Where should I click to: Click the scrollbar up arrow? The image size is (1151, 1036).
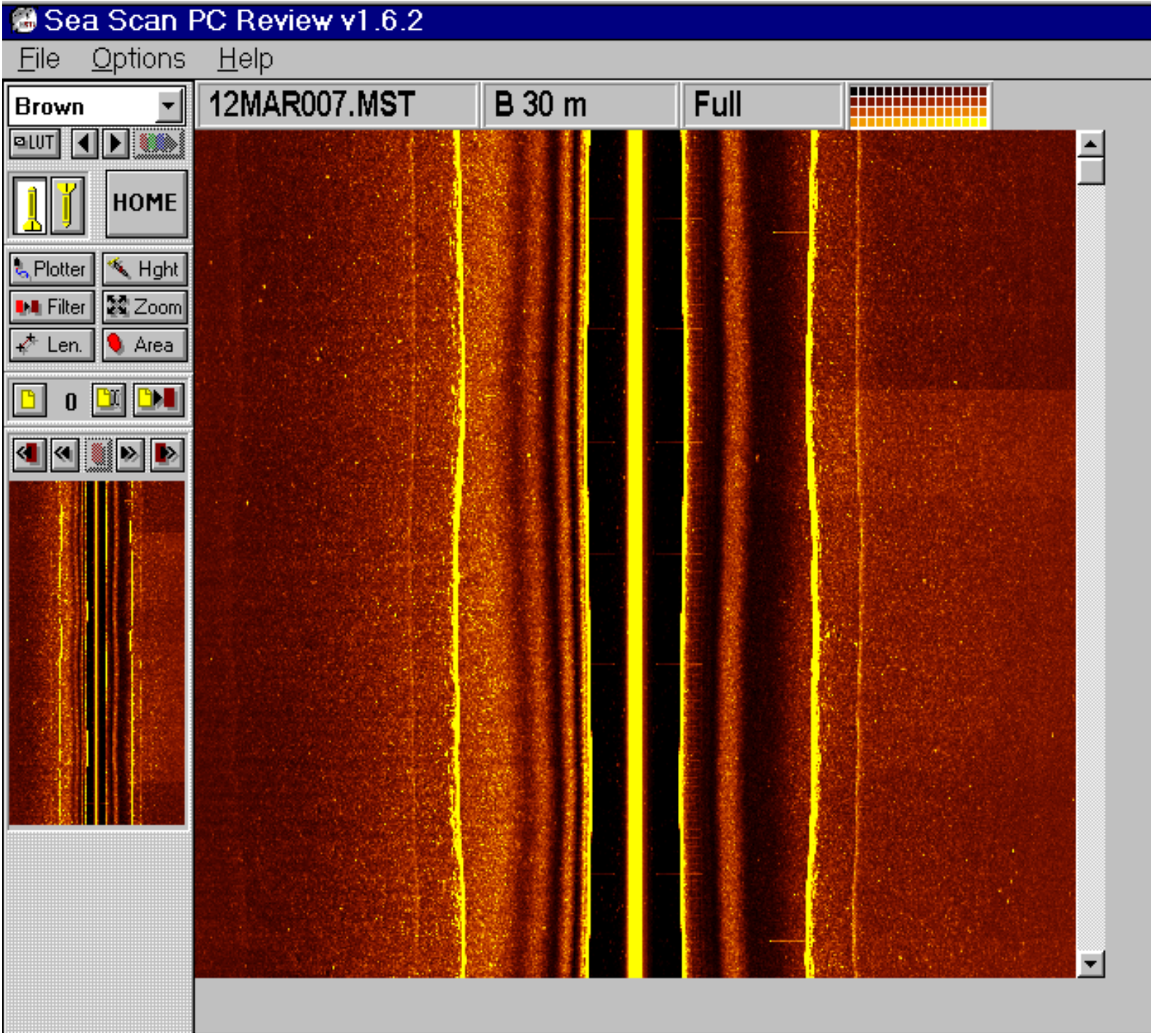click(x=1090, y=144)
